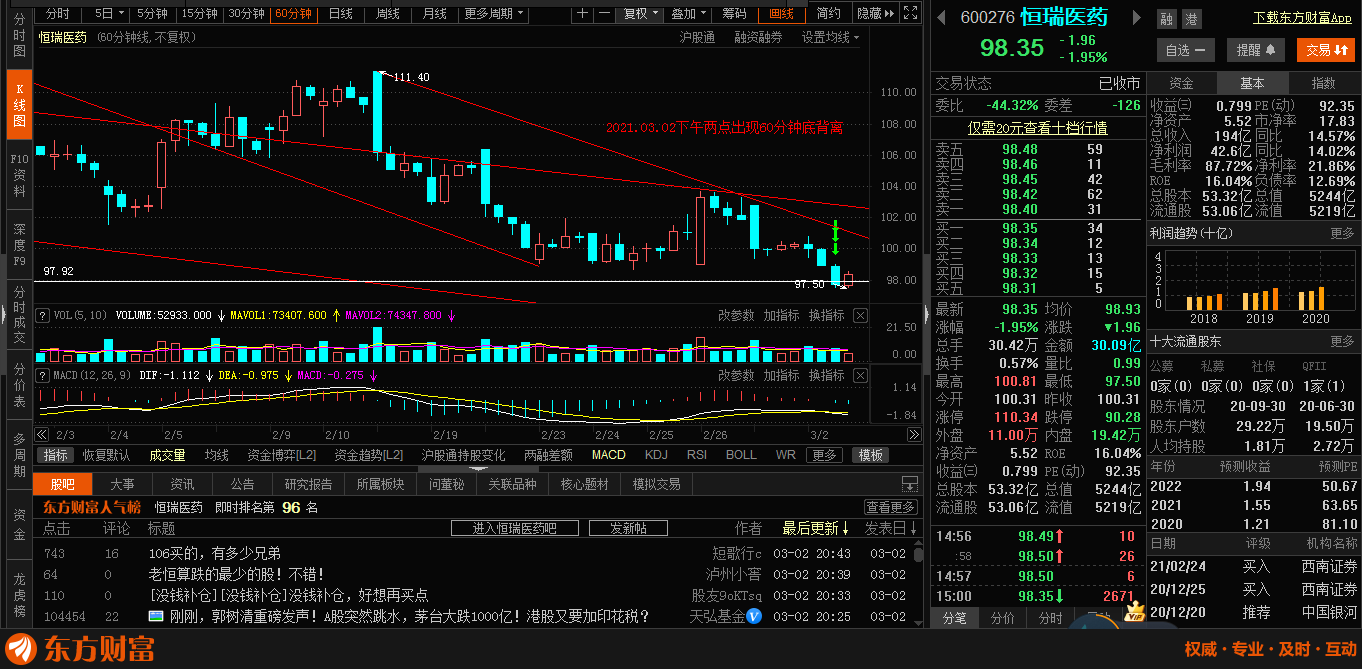Click 改参数 in MACD pane
This screenshot has height=669, width=1362.
pos(736,375)
